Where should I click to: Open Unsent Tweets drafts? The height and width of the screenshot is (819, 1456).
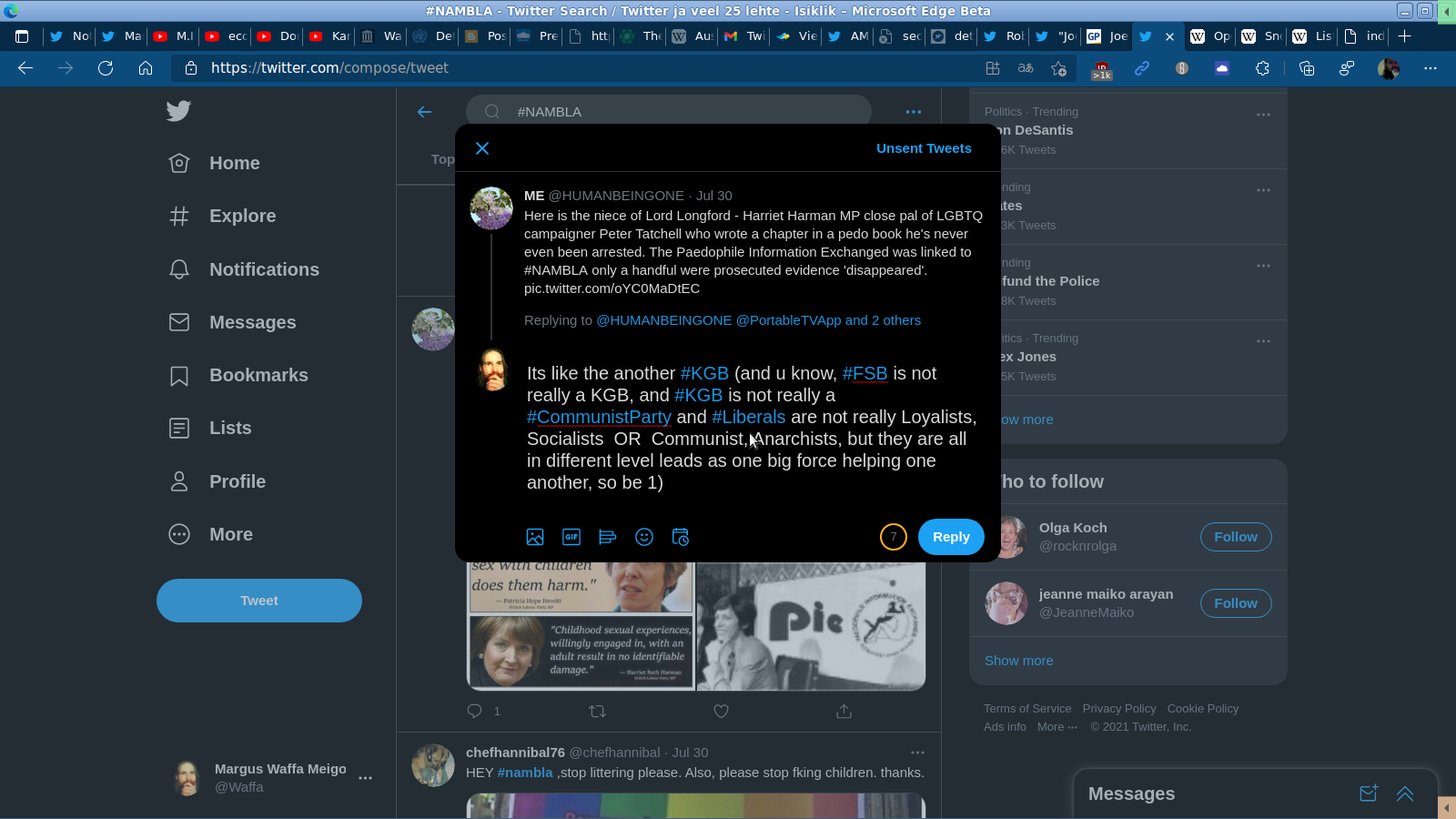pyautogui.click(x=924, y=148)
